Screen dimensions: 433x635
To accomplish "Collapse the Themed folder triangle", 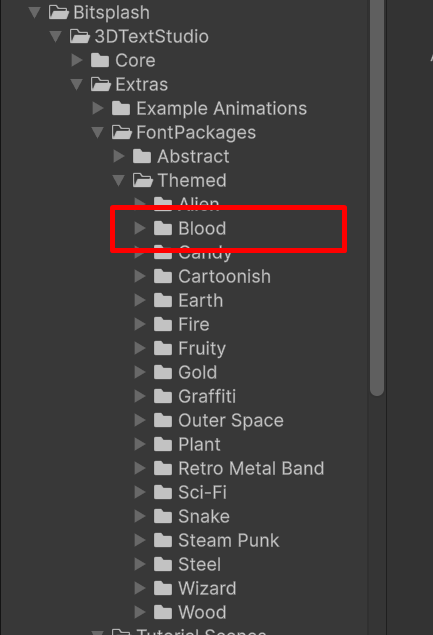I will click(118, 181).
